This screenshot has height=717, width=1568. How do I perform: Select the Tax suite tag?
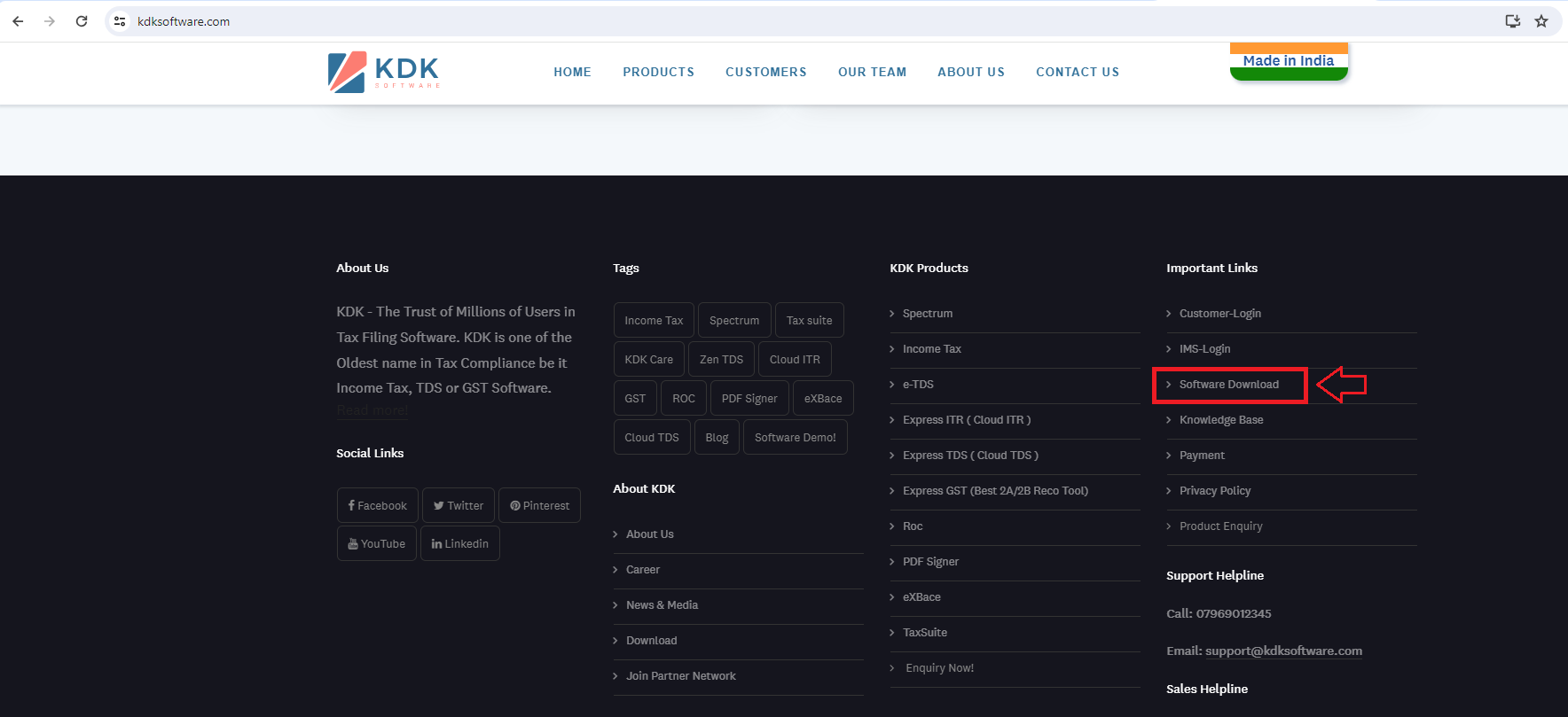[x=809, y=320]
